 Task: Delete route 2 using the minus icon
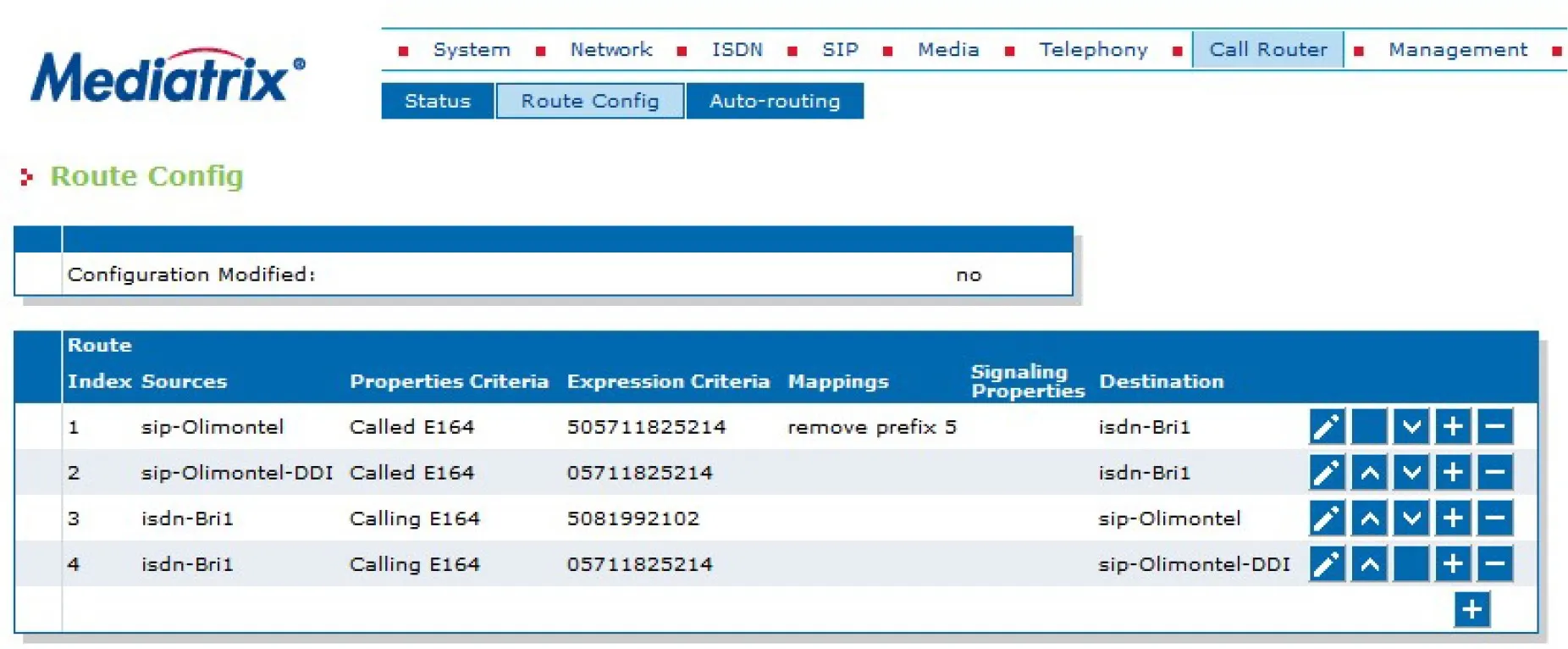point(1494,472)
